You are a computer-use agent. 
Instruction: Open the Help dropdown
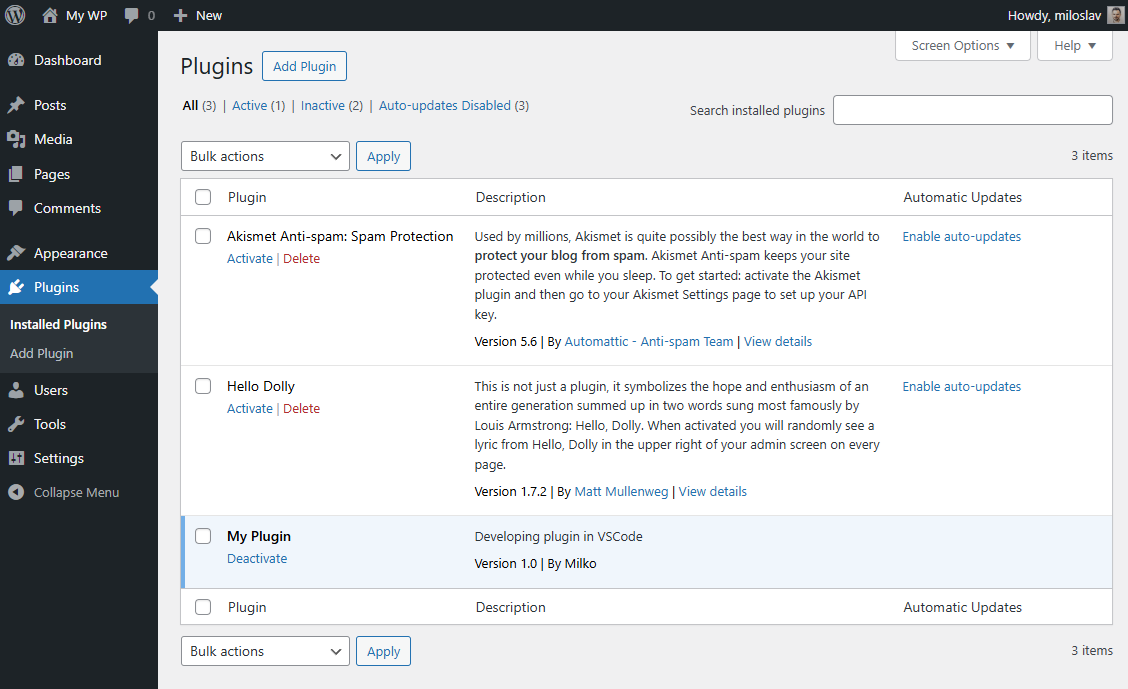[x=1074, y=45]
